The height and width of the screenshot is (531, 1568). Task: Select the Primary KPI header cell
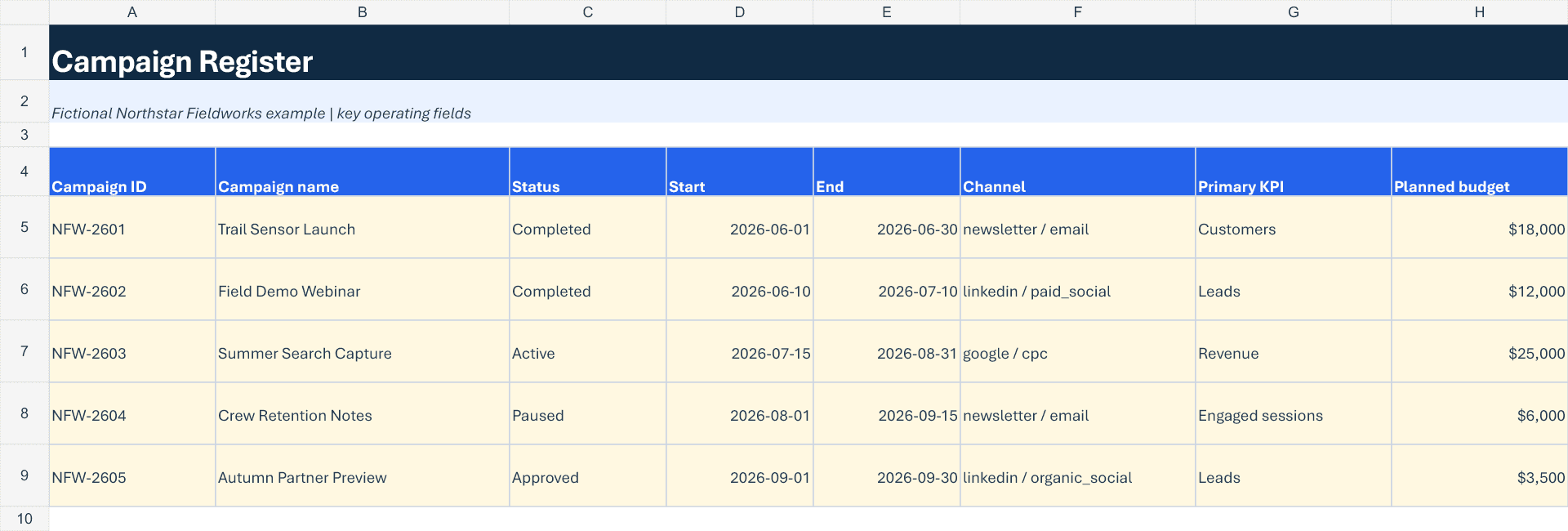(1294, 172)
